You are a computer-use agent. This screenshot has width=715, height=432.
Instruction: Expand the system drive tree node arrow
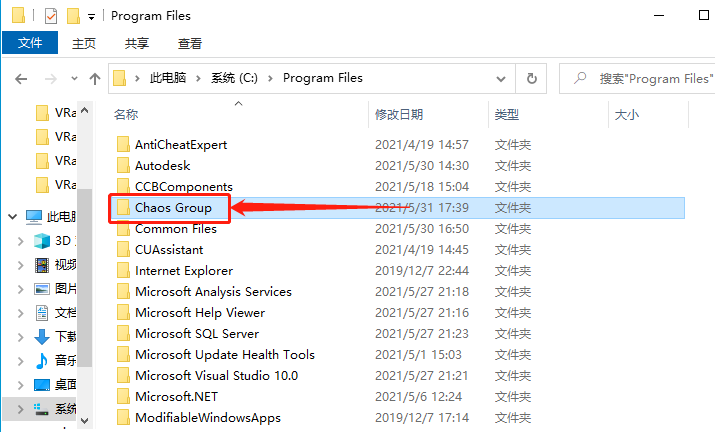click(x=21, y=409)
